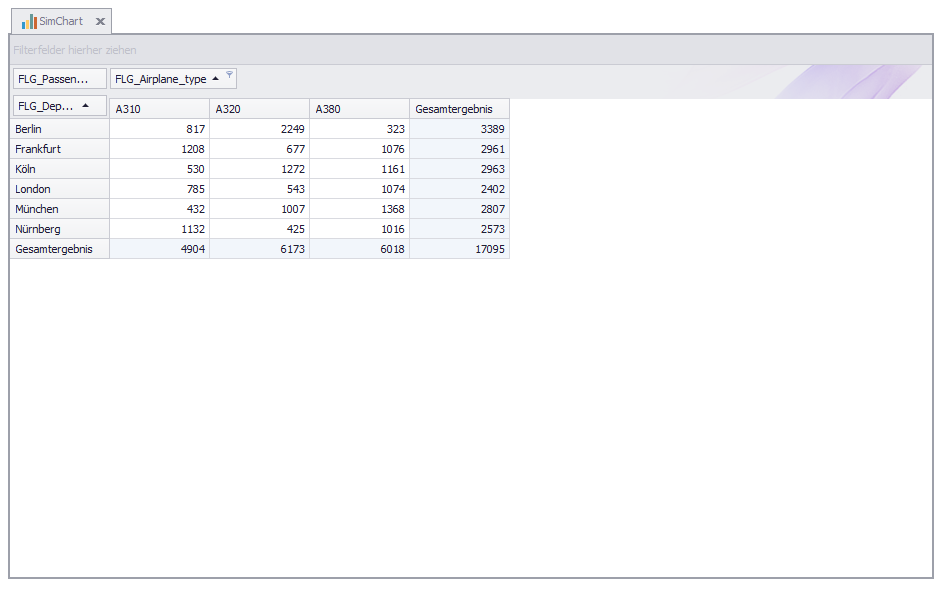Image resolution: width=946 pixels, height=591 pixels.
Task: Toggle sort arrow on FLG_Airplane_type
Action: coord(215,79)
